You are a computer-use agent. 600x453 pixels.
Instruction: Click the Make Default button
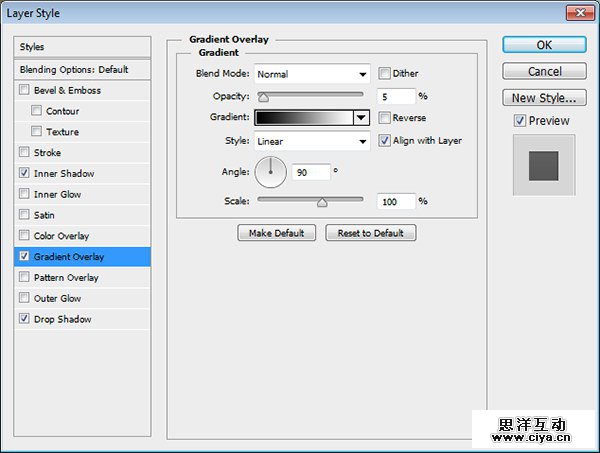pos(277,233)
